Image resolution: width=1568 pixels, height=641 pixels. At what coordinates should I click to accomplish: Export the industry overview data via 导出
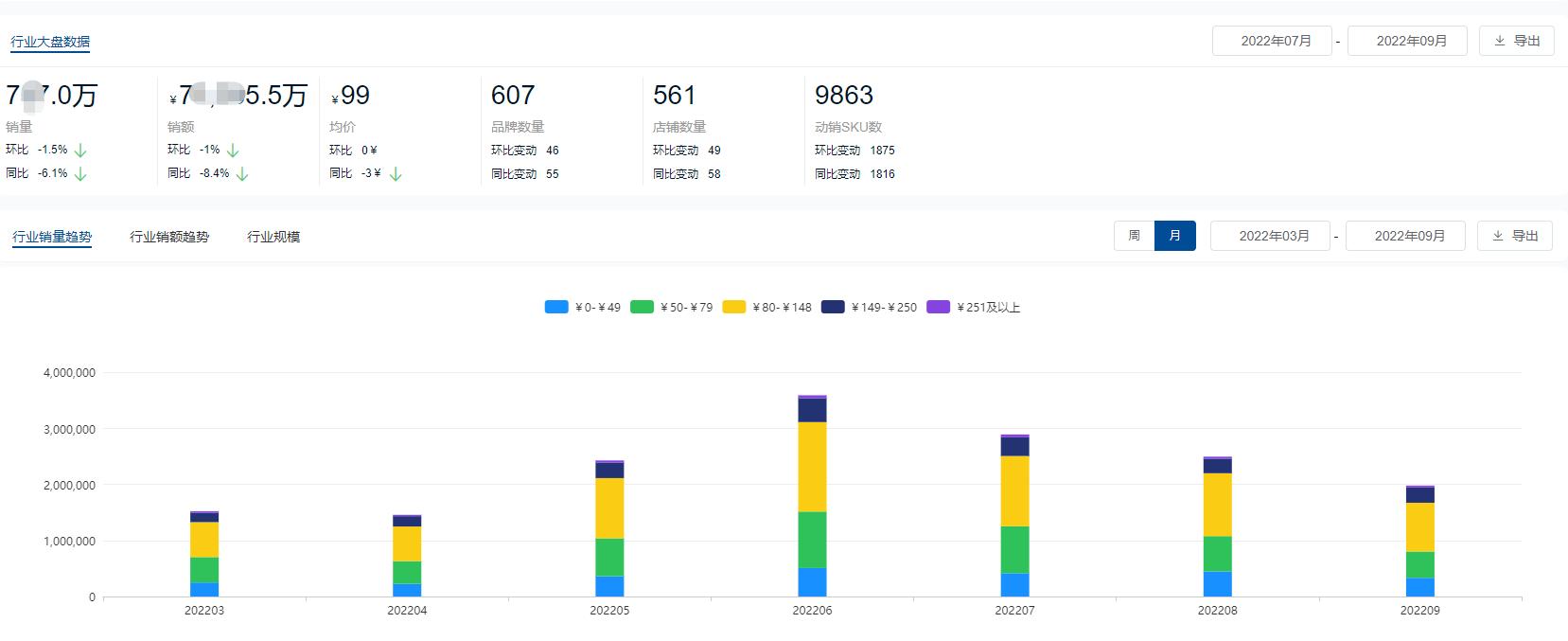pos(1517,41)
